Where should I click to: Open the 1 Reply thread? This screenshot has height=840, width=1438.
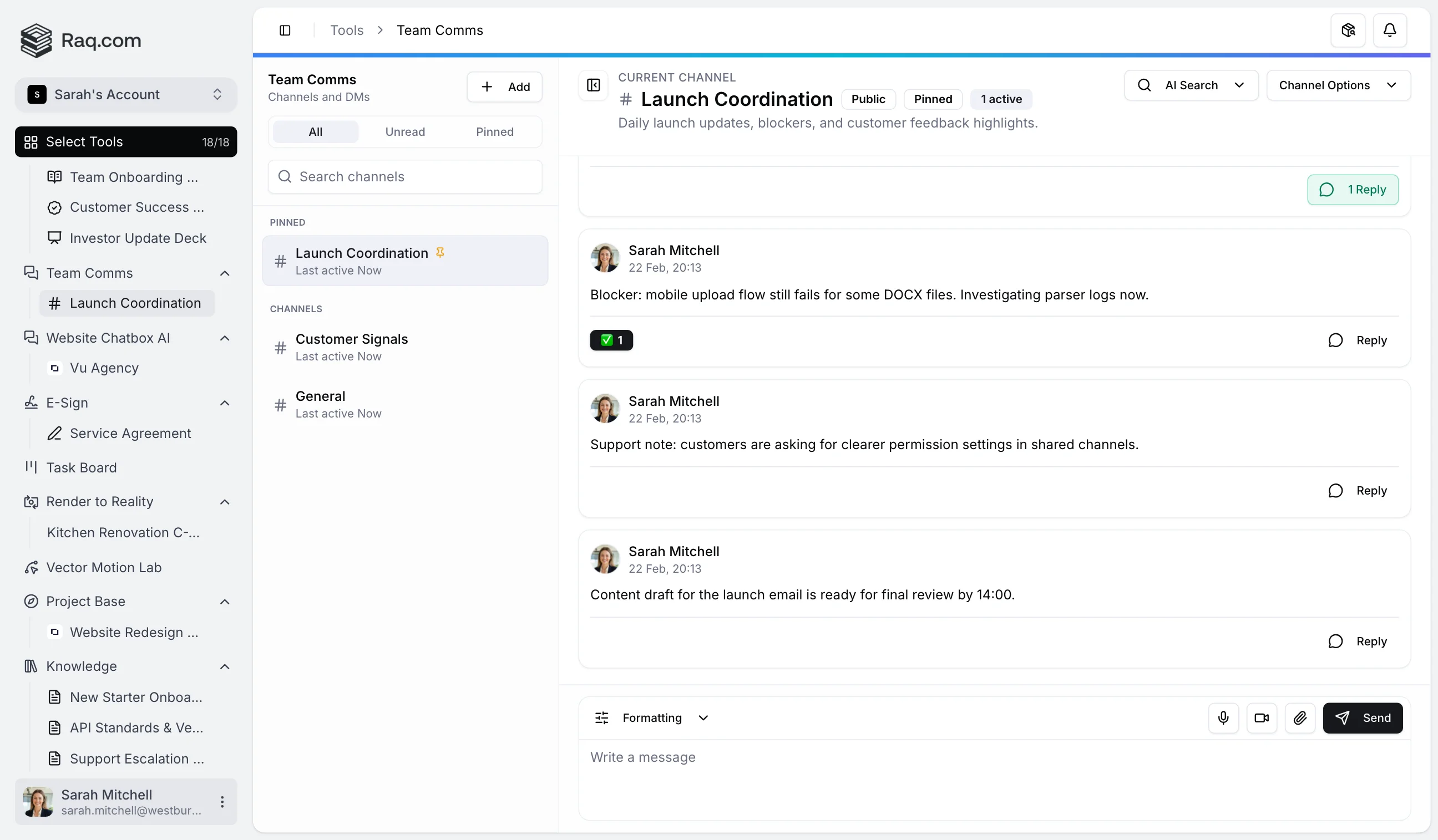[x=1352, y=189]
